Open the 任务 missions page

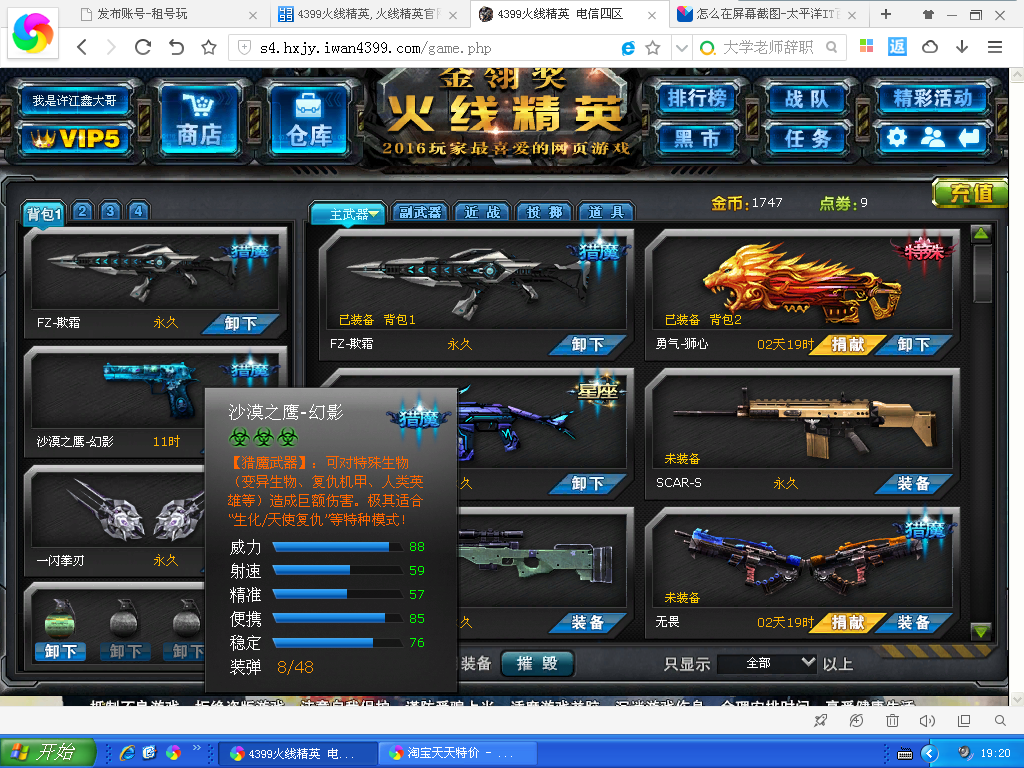tap(807, 138)
